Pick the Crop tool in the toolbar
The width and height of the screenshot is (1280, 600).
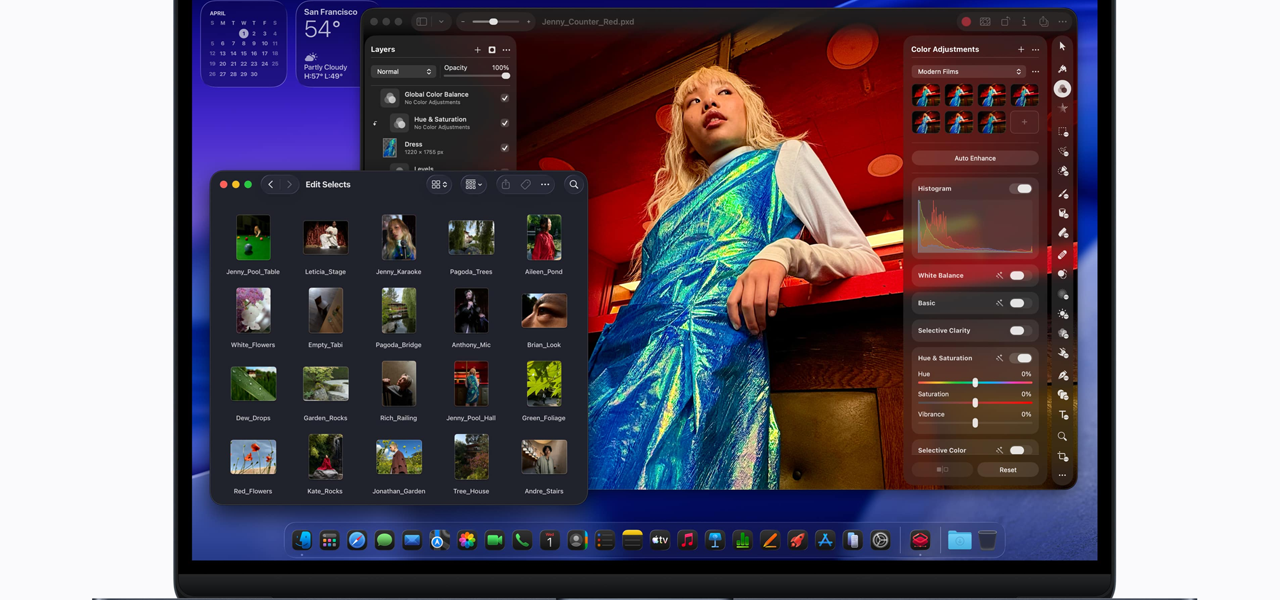click(x=1063, y=456)
